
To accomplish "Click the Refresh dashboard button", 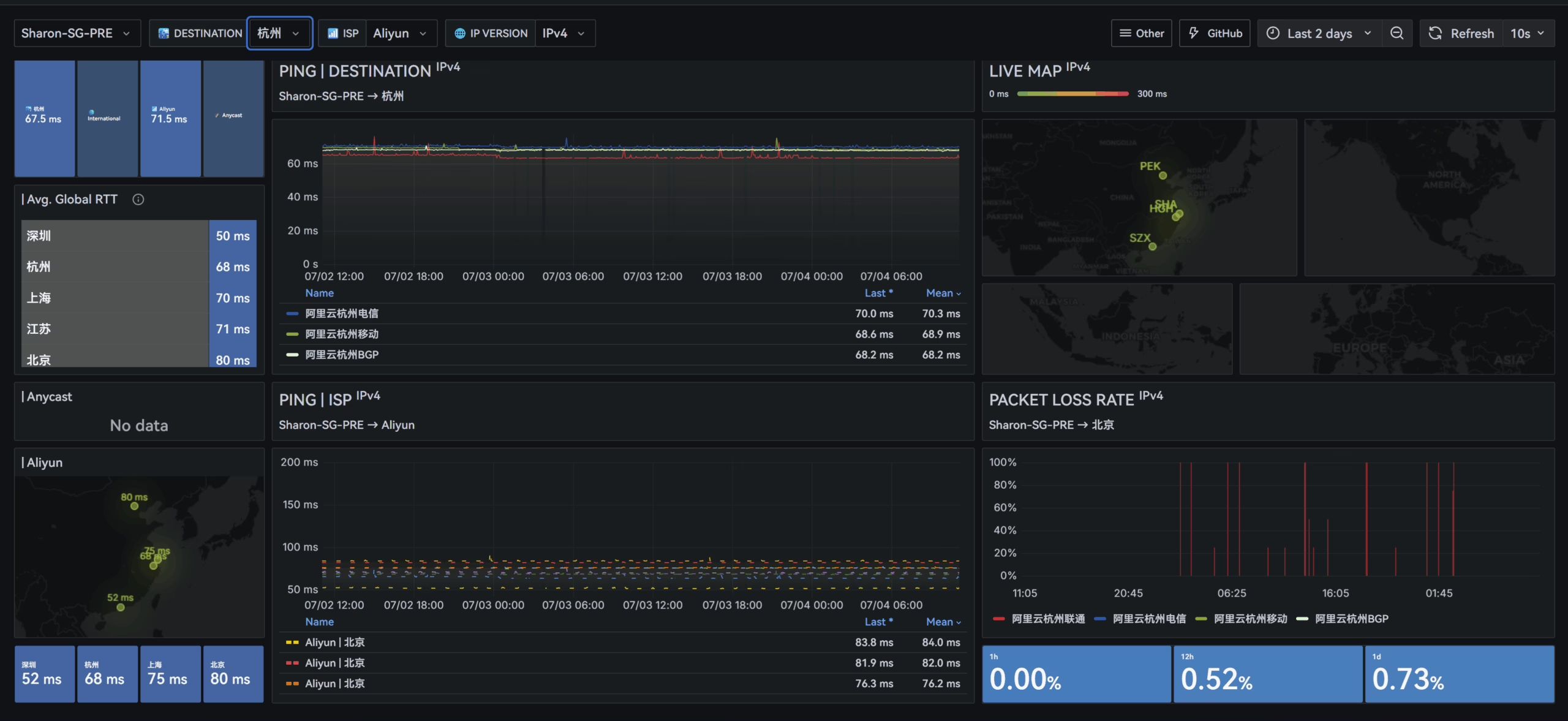I will tap(1461, 33).
